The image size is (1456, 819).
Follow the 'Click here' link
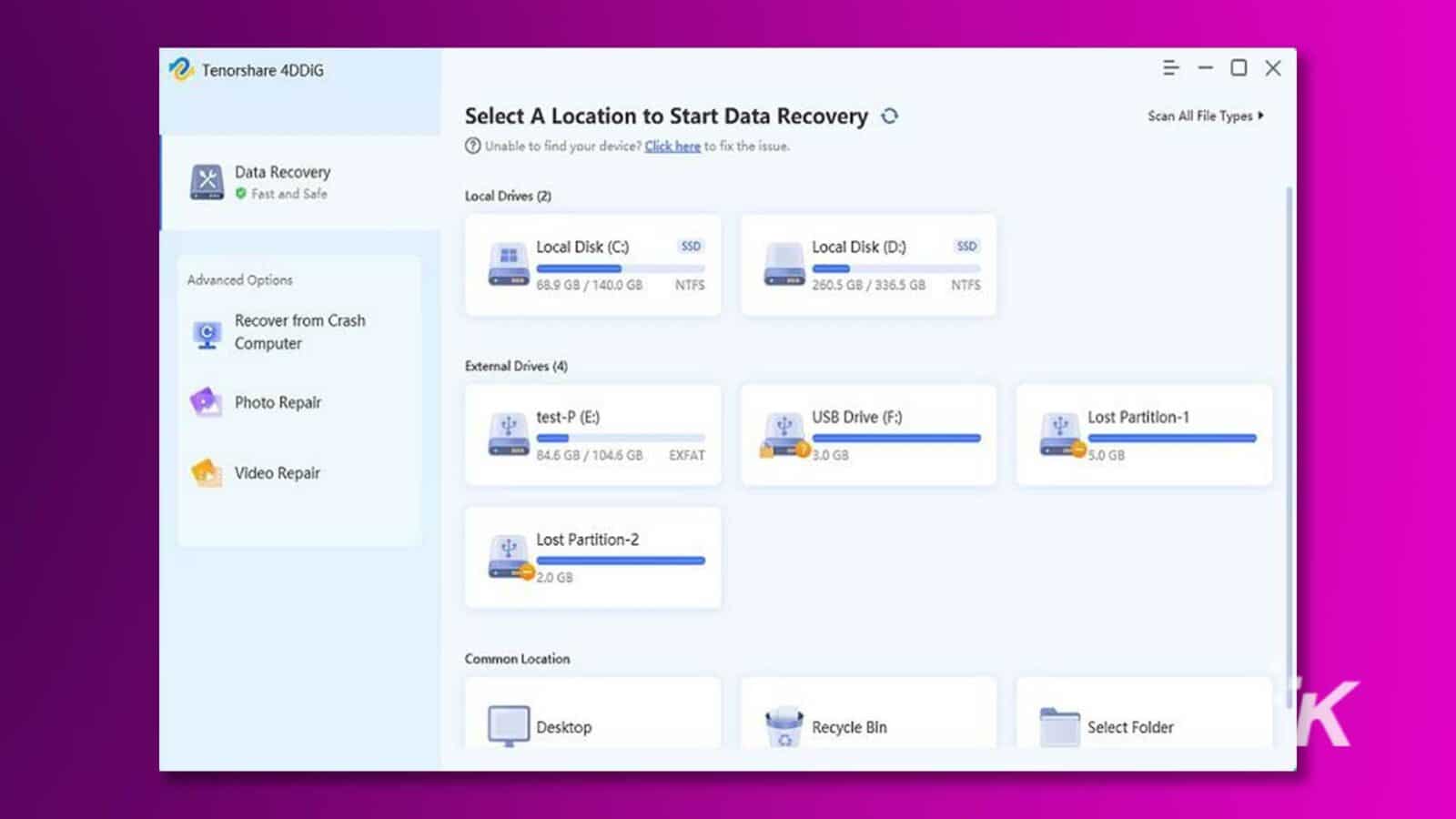tap(672, 147)
